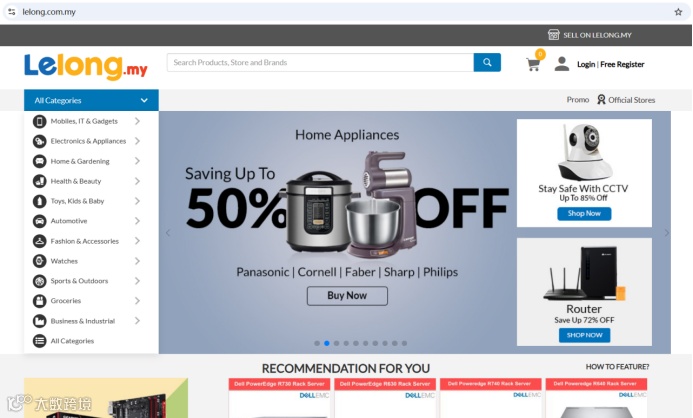Viewport: 693px width, 418px height.
Task: Click the Search Products input field
Action: [x=320, y=62]
